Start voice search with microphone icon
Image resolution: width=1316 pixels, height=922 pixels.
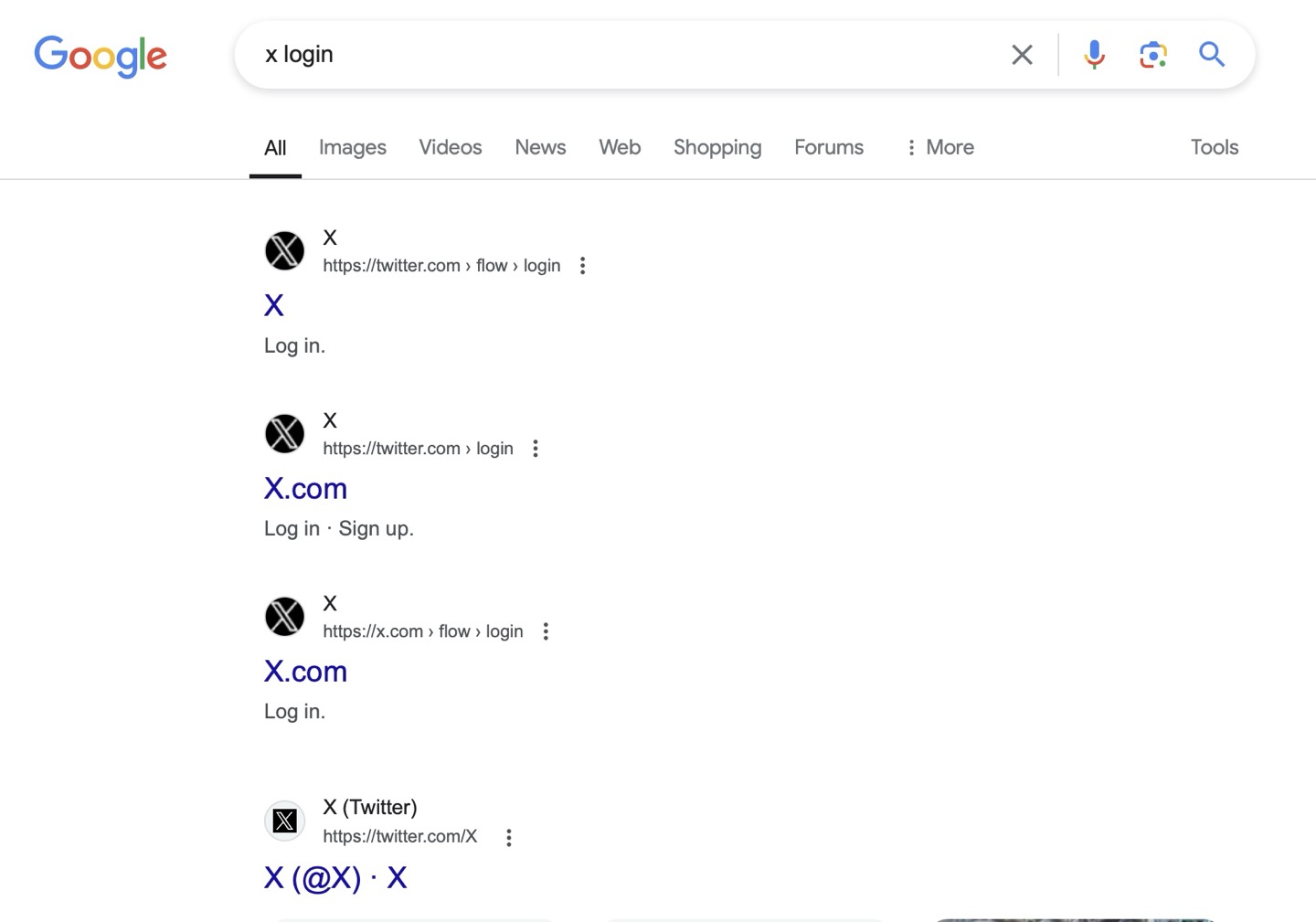pos(1094,55)
